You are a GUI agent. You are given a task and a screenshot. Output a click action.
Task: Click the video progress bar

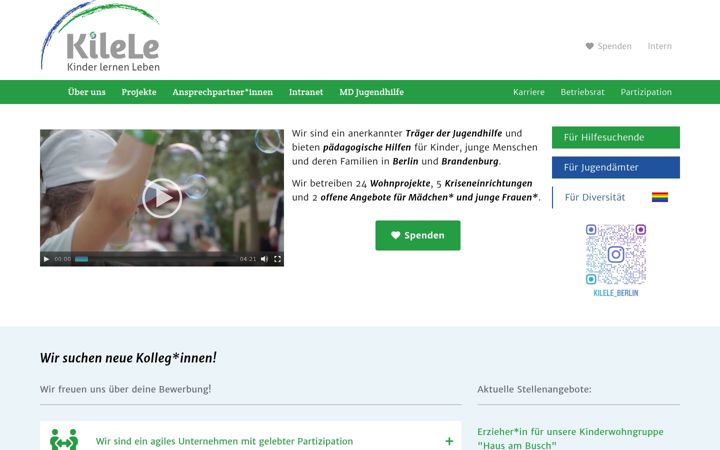coord(155,259)
